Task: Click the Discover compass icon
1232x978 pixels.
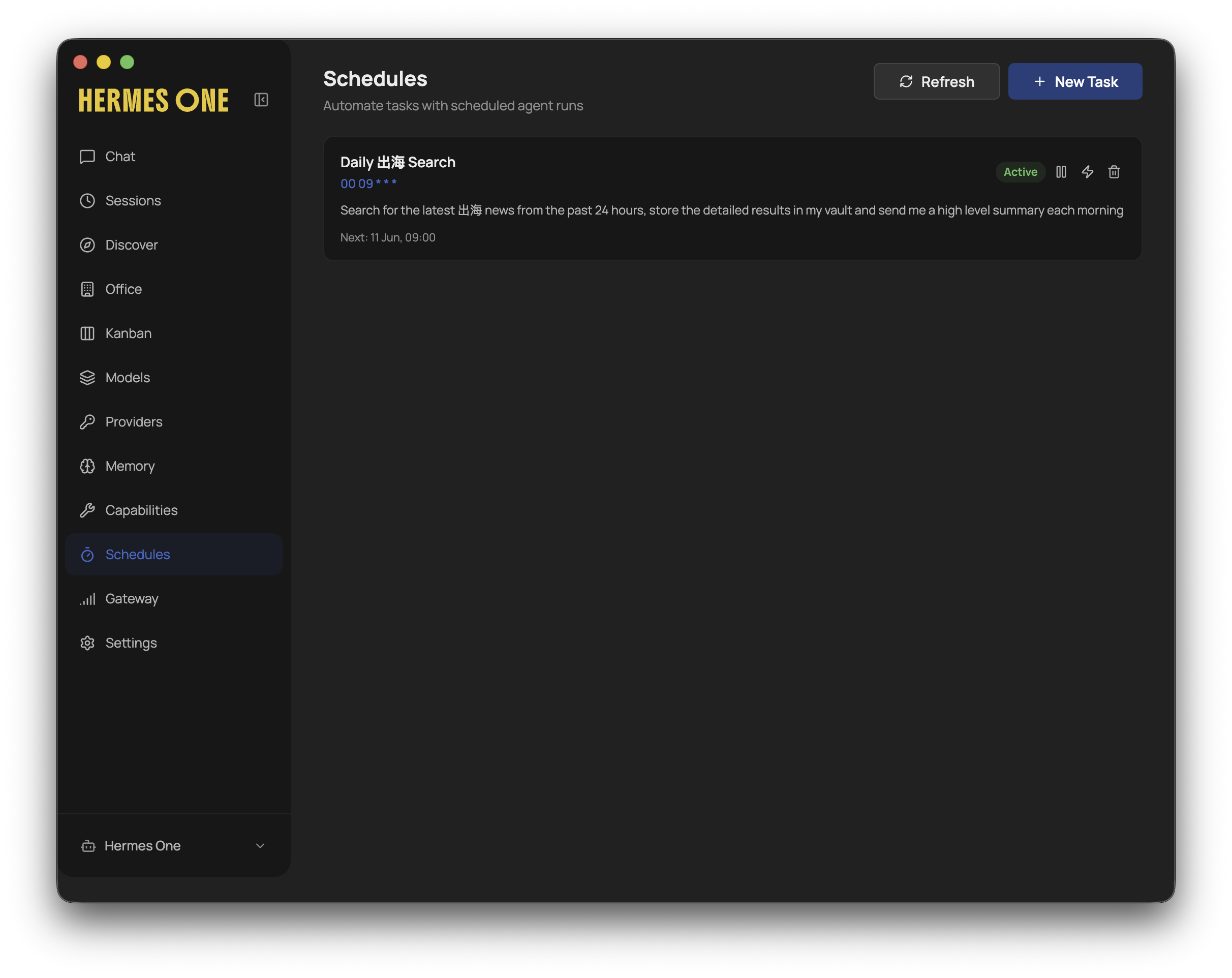Action: point(87,245)
